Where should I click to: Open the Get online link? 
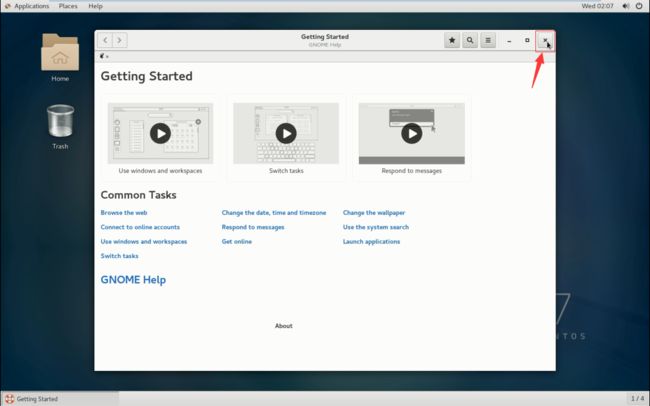pos(237,241)
